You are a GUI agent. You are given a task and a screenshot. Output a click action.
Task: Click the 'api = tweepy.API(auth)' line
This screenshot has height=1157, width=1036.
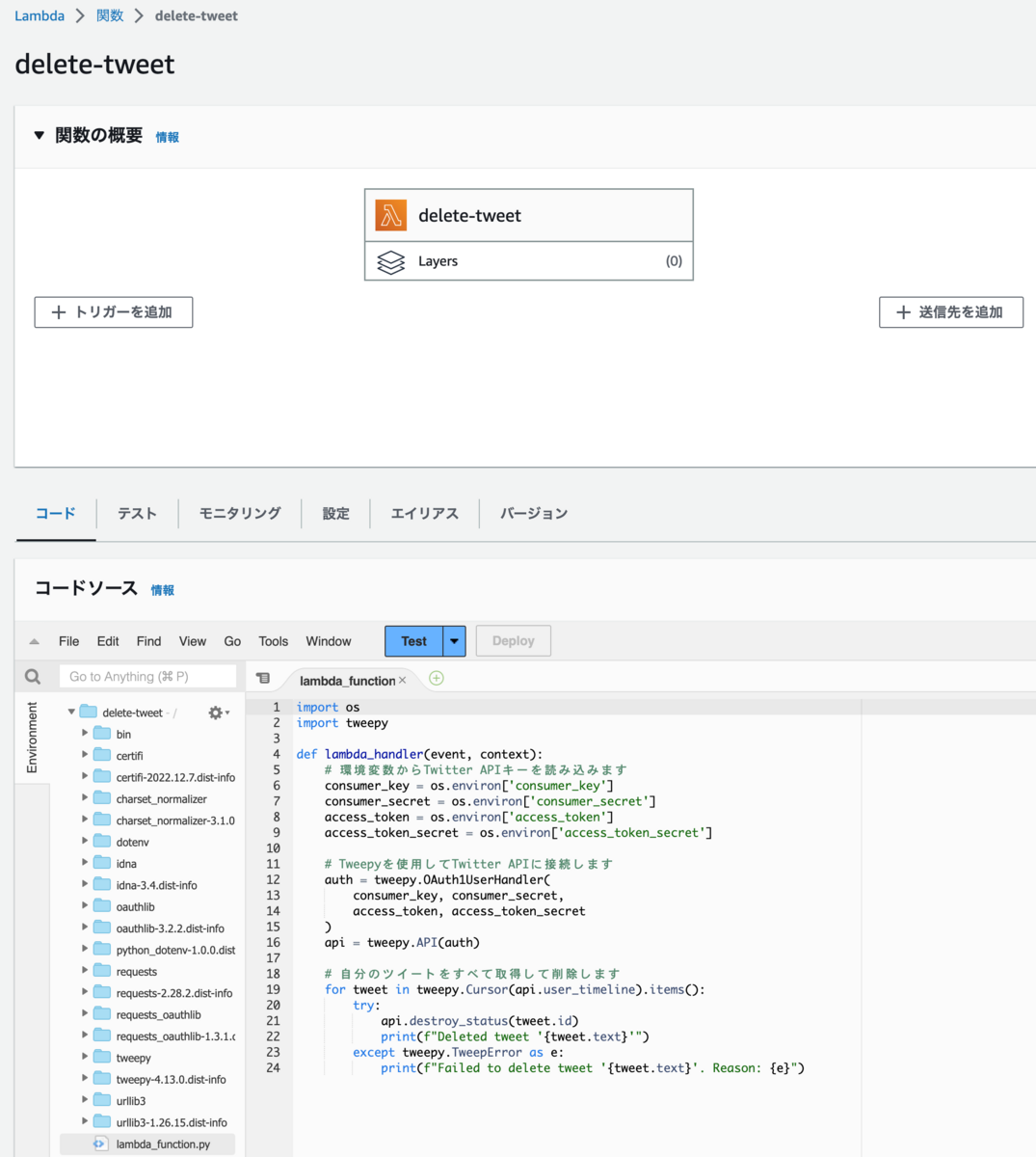pyautogui.click(x=402, y=943)
